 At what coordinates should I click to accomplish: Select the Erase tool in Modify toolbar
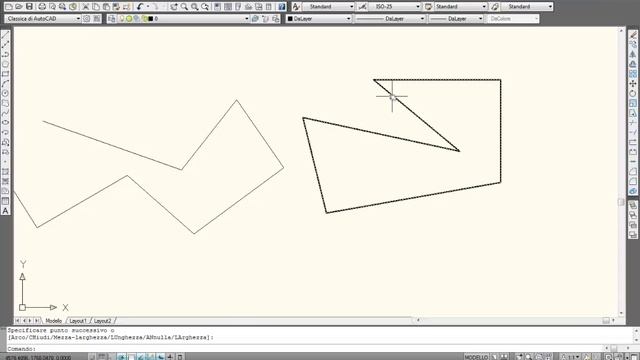[633, 35]
